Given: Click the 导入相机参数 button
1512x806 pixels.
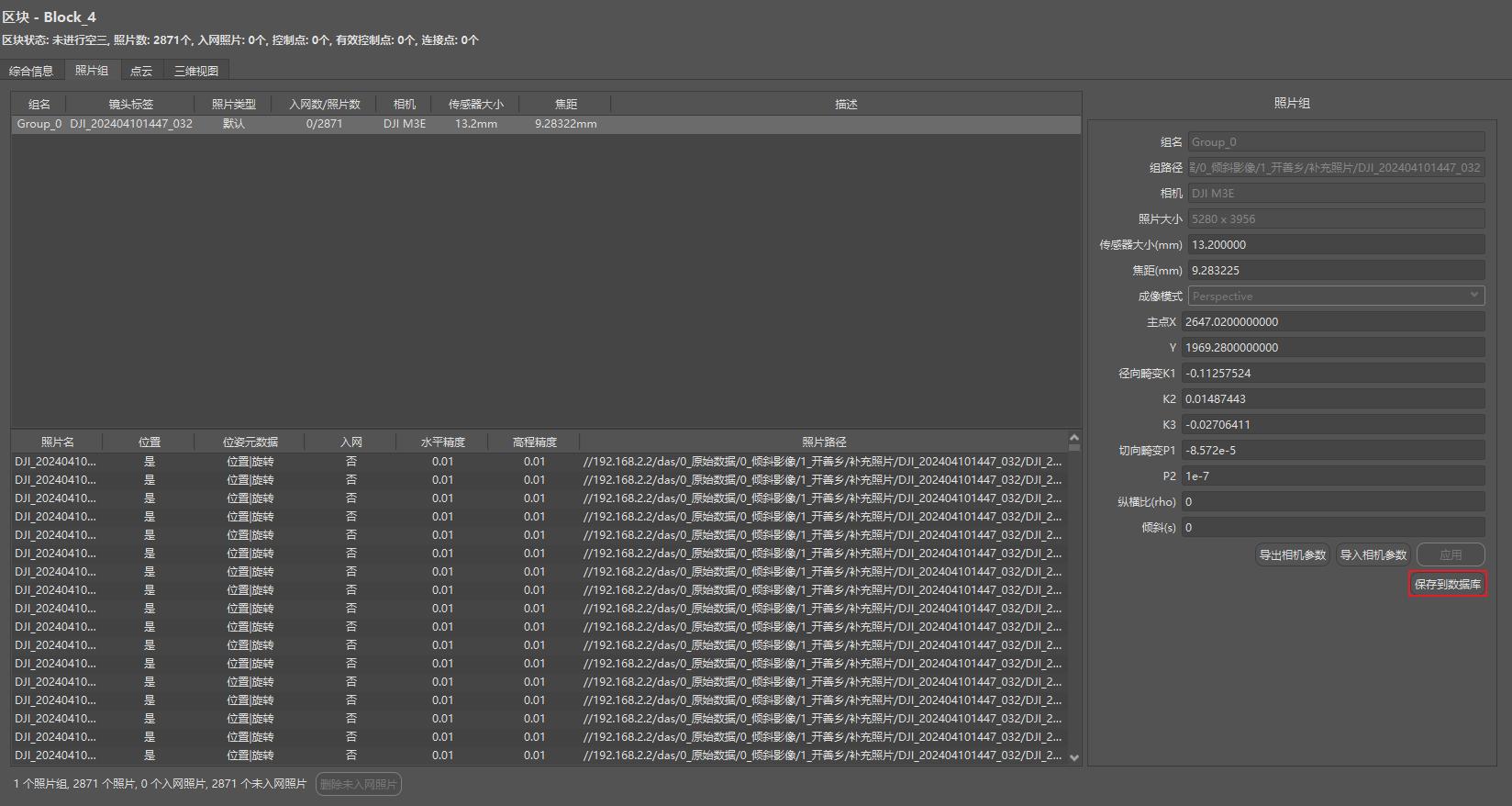Looking at the screenshot, I should [x=1373, y=554].
